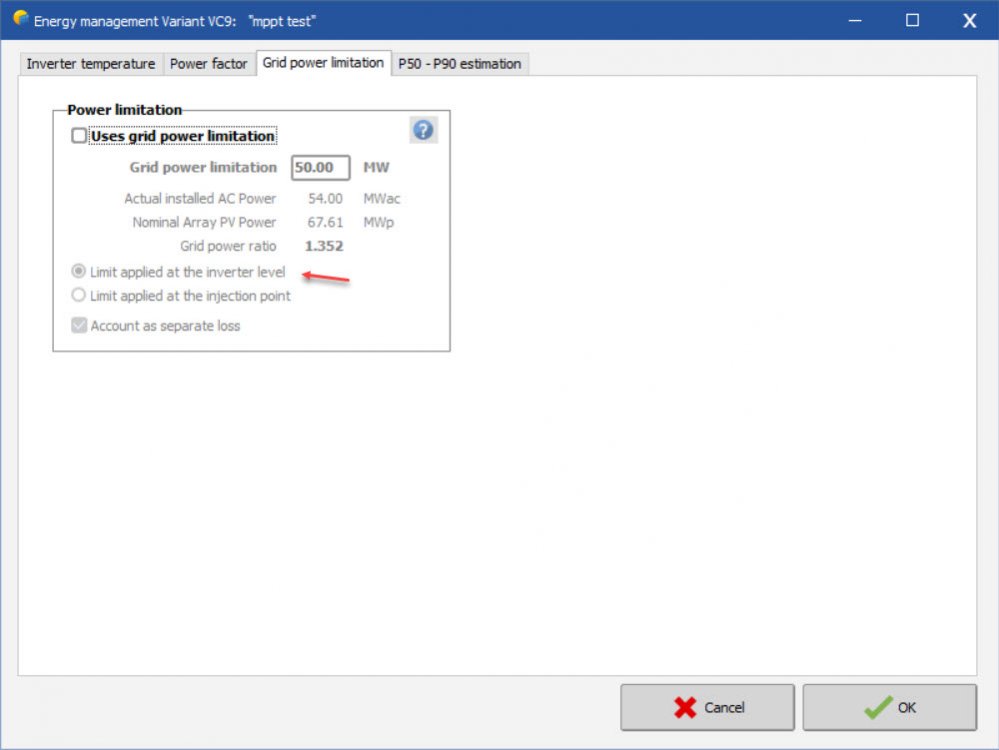Select Limit applied at the injection point

[x=79, y=296]
